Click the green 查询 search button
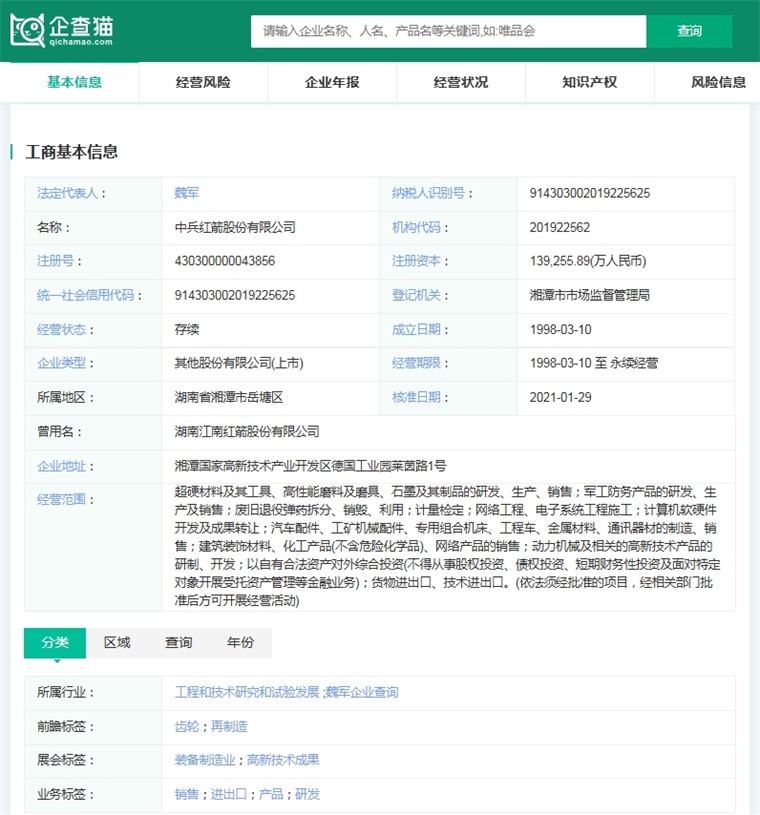The image size is (760, 815). coord(689,31)
